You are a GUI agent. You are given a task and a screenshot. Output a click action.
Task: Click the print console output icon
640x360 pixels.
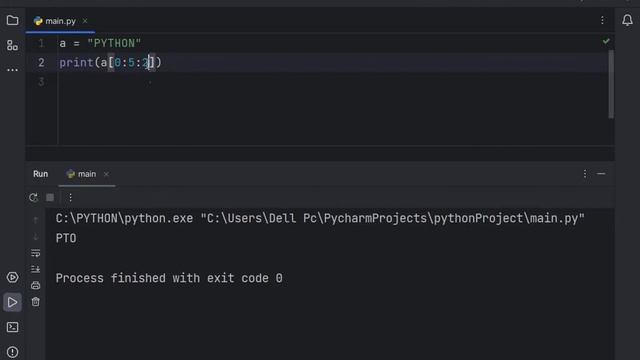click(x=36, y=285)
